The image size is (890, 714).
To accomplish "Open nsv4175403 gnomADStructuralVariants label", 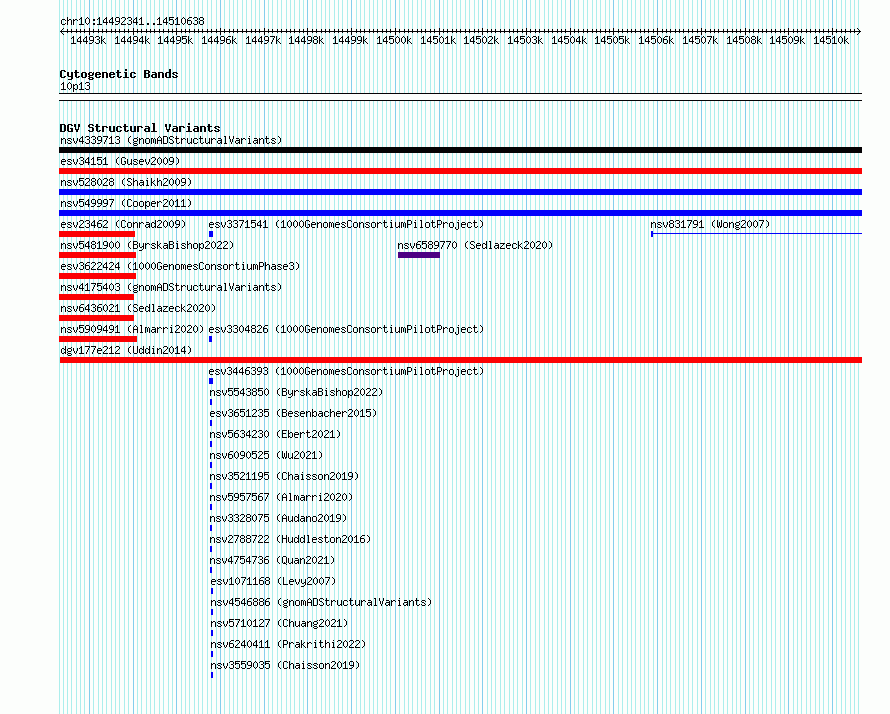I will [171, 287].
